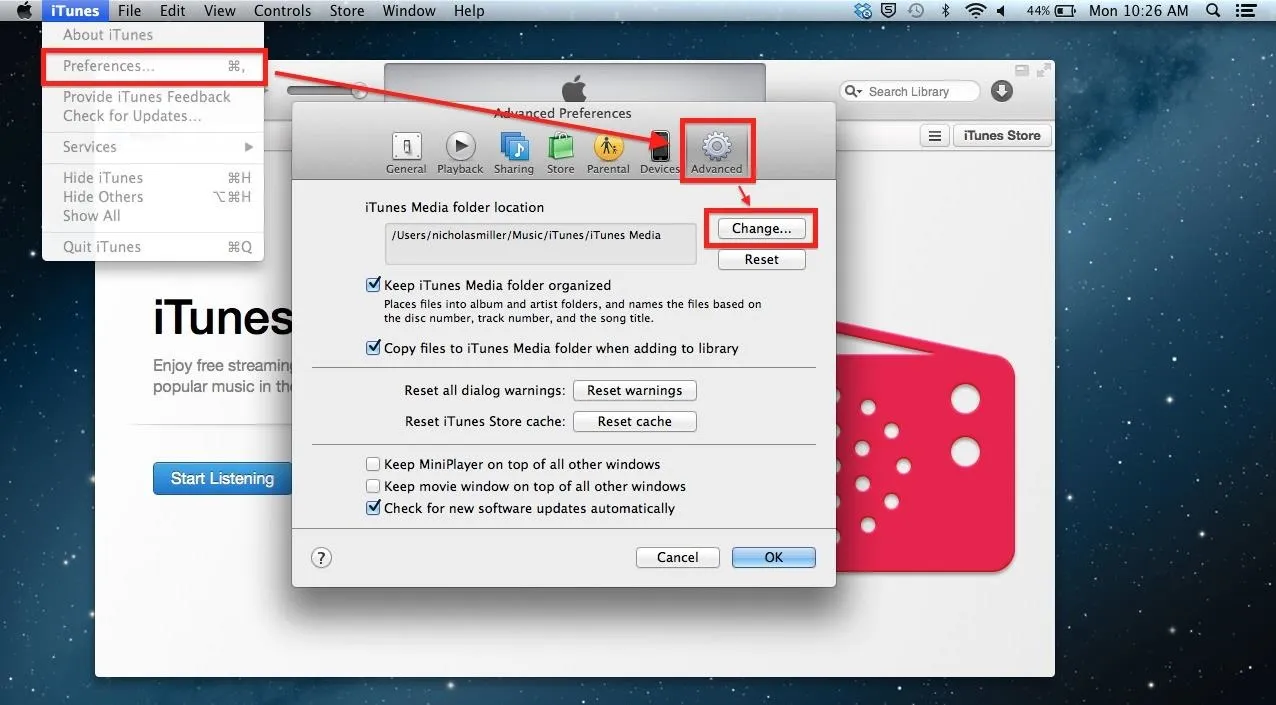
Task: Click the iTunes Store button
Action: tap(1002, 136)
